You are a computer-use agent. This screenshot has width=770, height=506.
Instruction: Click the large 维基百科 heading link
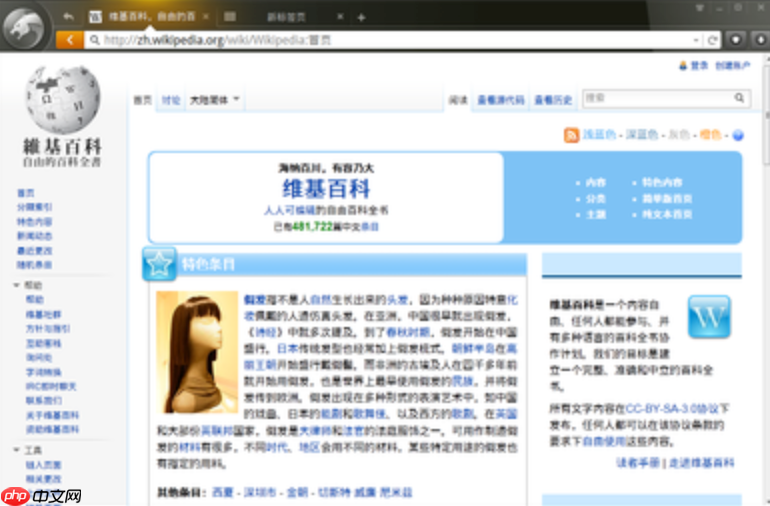(326, 189)
